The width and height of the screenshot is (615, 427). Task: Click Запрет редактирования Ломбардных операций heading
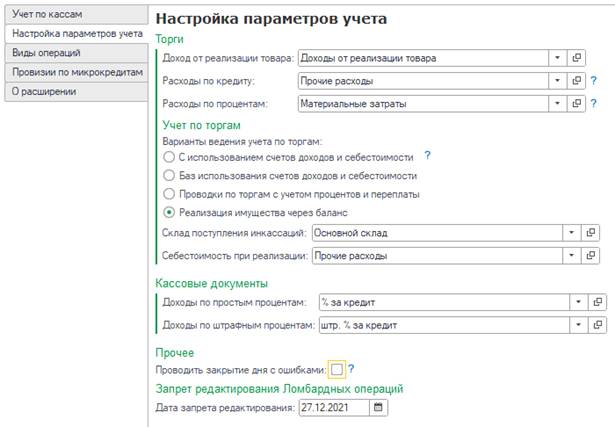[x=279, y=389]
